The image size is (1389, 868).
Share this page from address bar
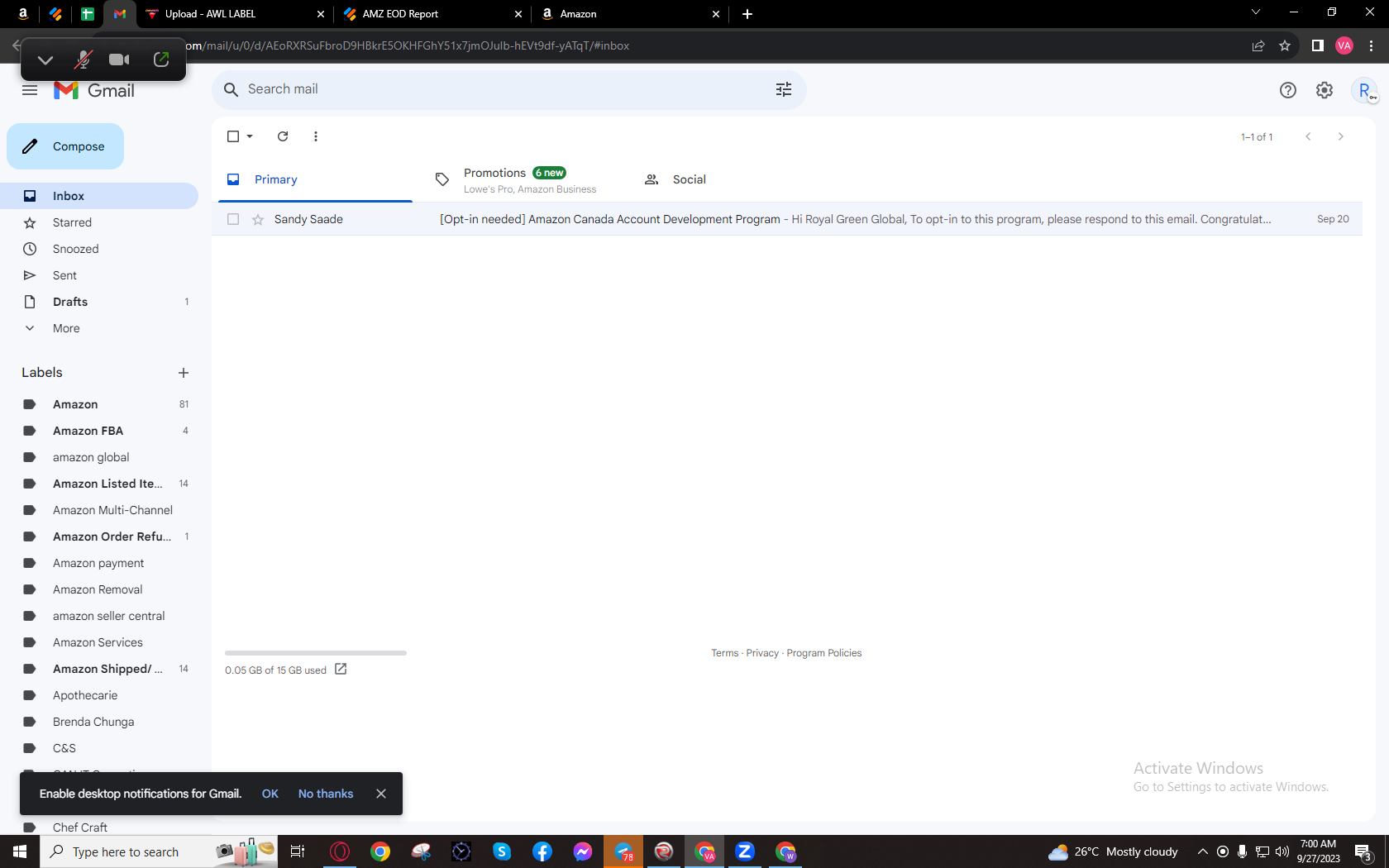coord(1258,45)
